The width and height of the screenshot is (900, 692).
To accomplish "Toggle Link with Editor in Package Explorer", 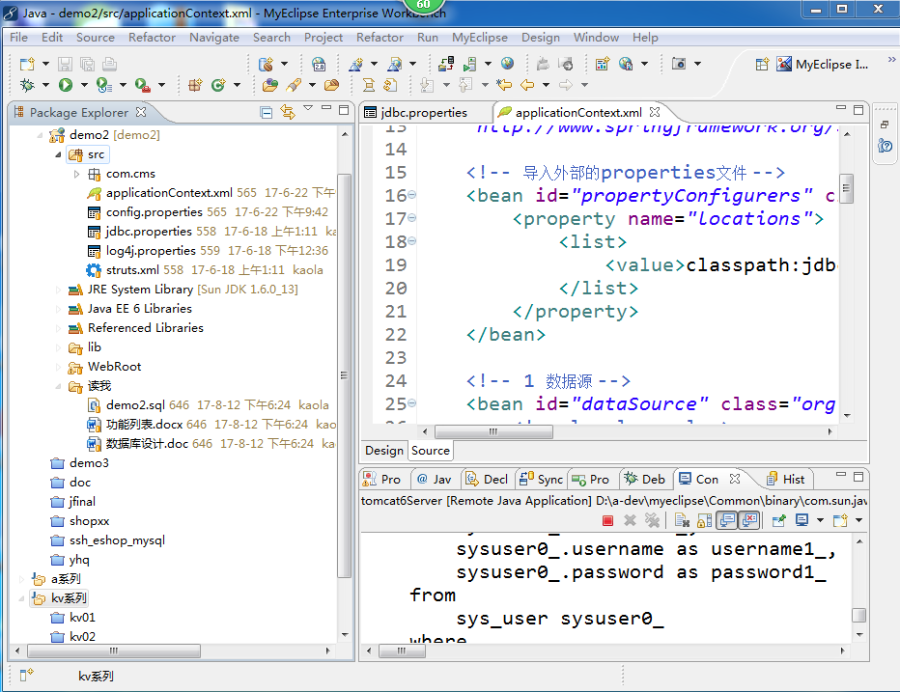I will point(288,112).
